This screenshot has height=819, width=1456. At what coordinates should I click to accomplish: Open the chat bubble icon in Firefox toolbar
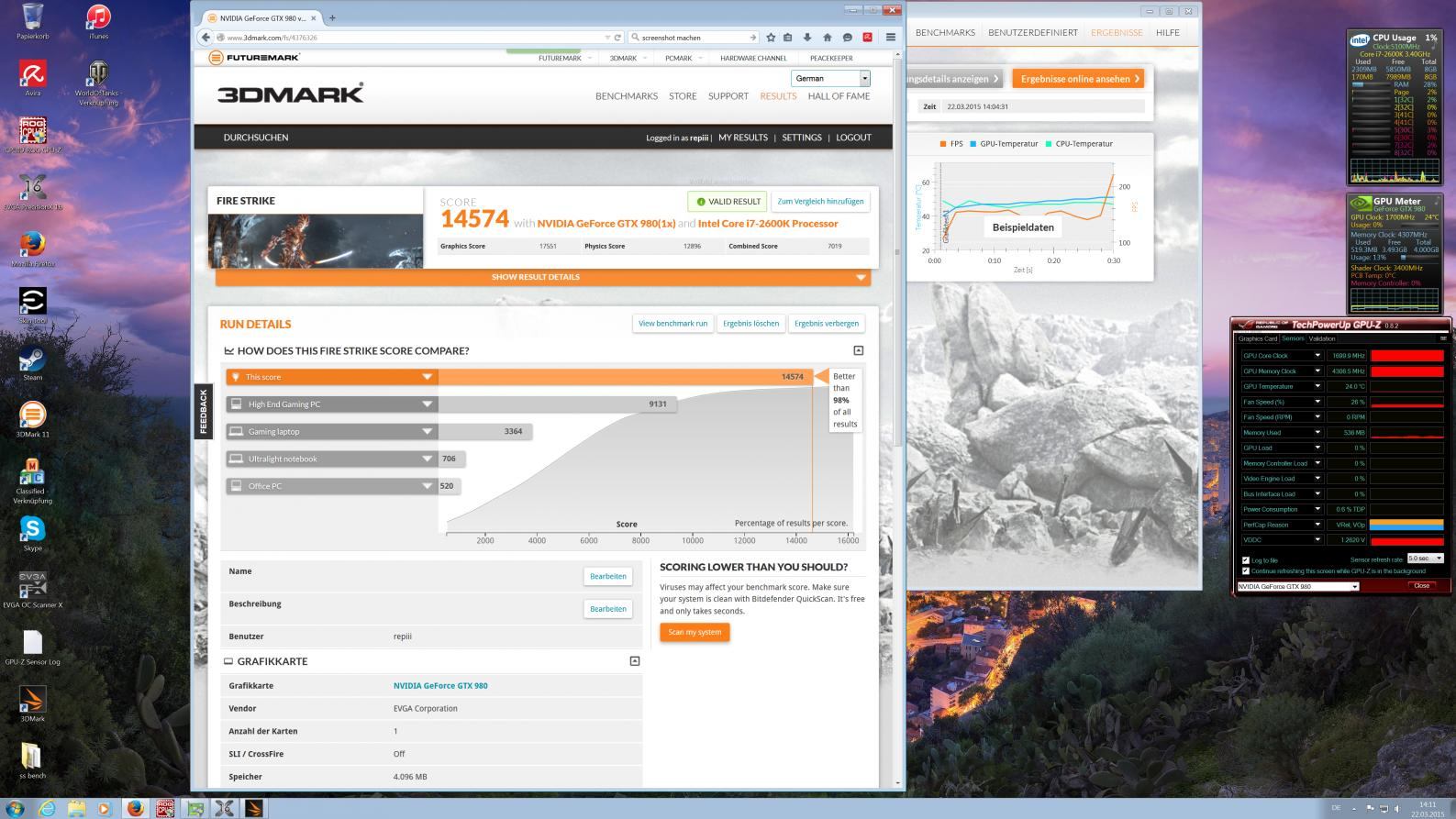click(x=847, y=38)
